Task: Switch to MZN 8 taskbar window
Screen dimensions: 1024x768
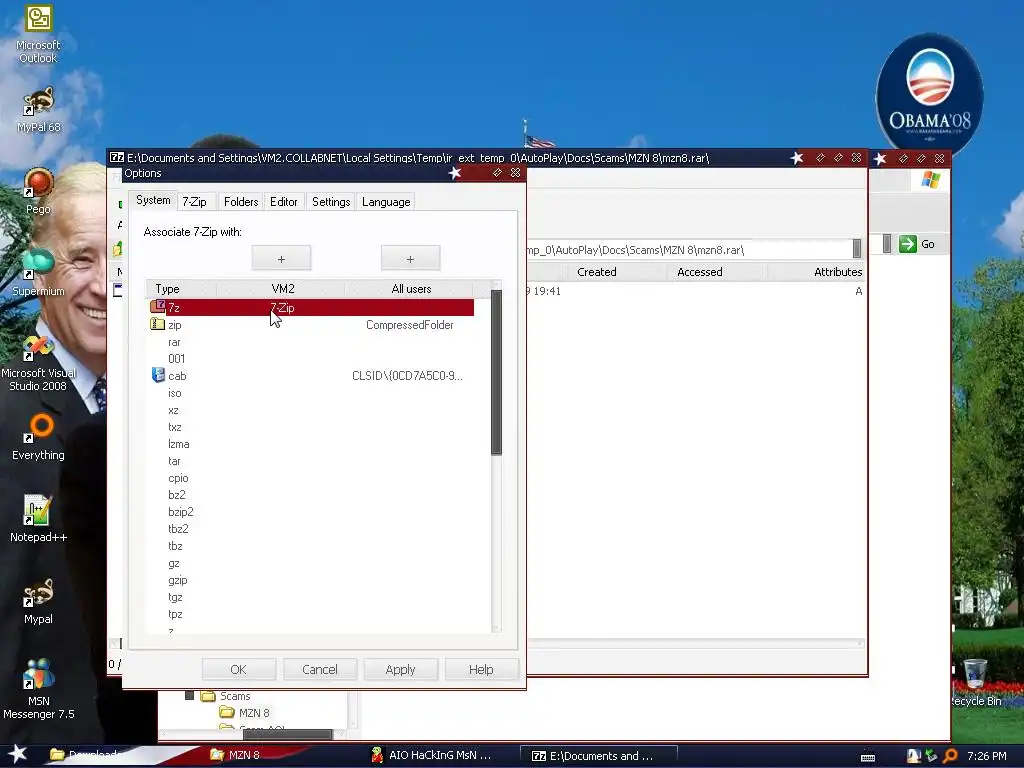Action: pyautogui.click(x=281, y=755)
